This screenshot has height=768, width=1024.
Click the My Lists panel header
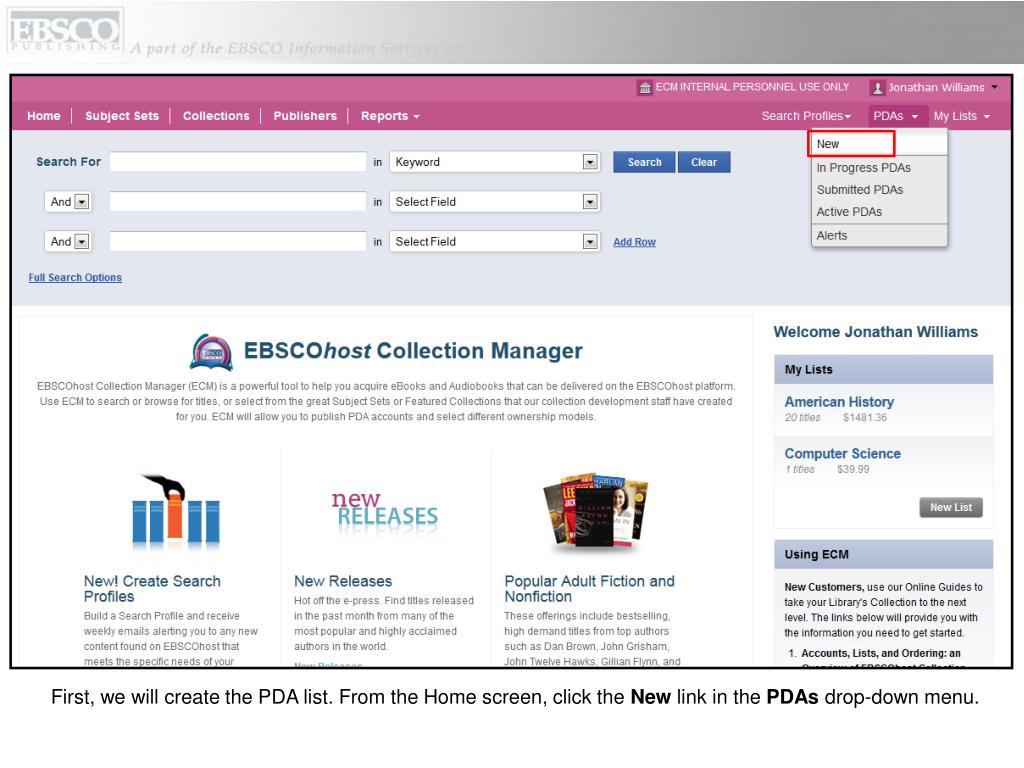883,370
